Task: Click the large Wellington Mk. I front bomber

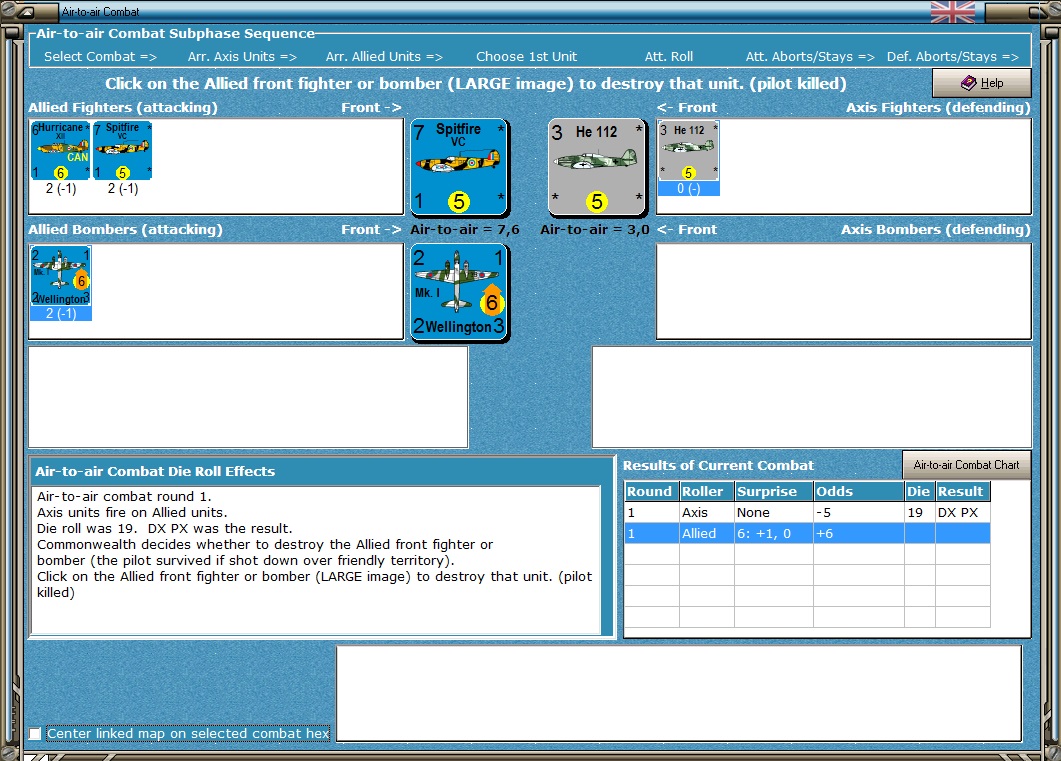Action: click(x=459, y=292)
